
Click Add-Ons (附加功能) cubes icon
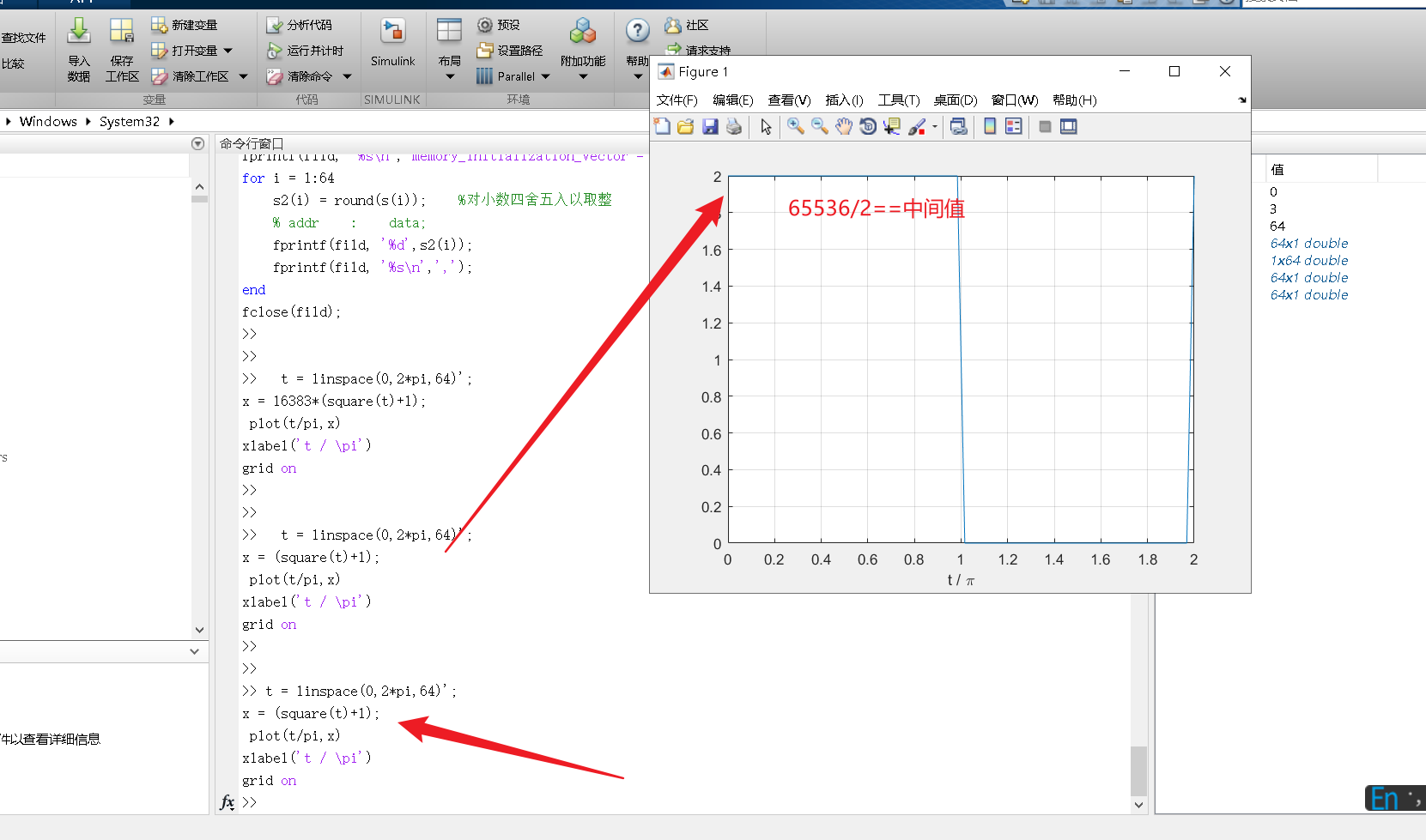tap(583, 32)
